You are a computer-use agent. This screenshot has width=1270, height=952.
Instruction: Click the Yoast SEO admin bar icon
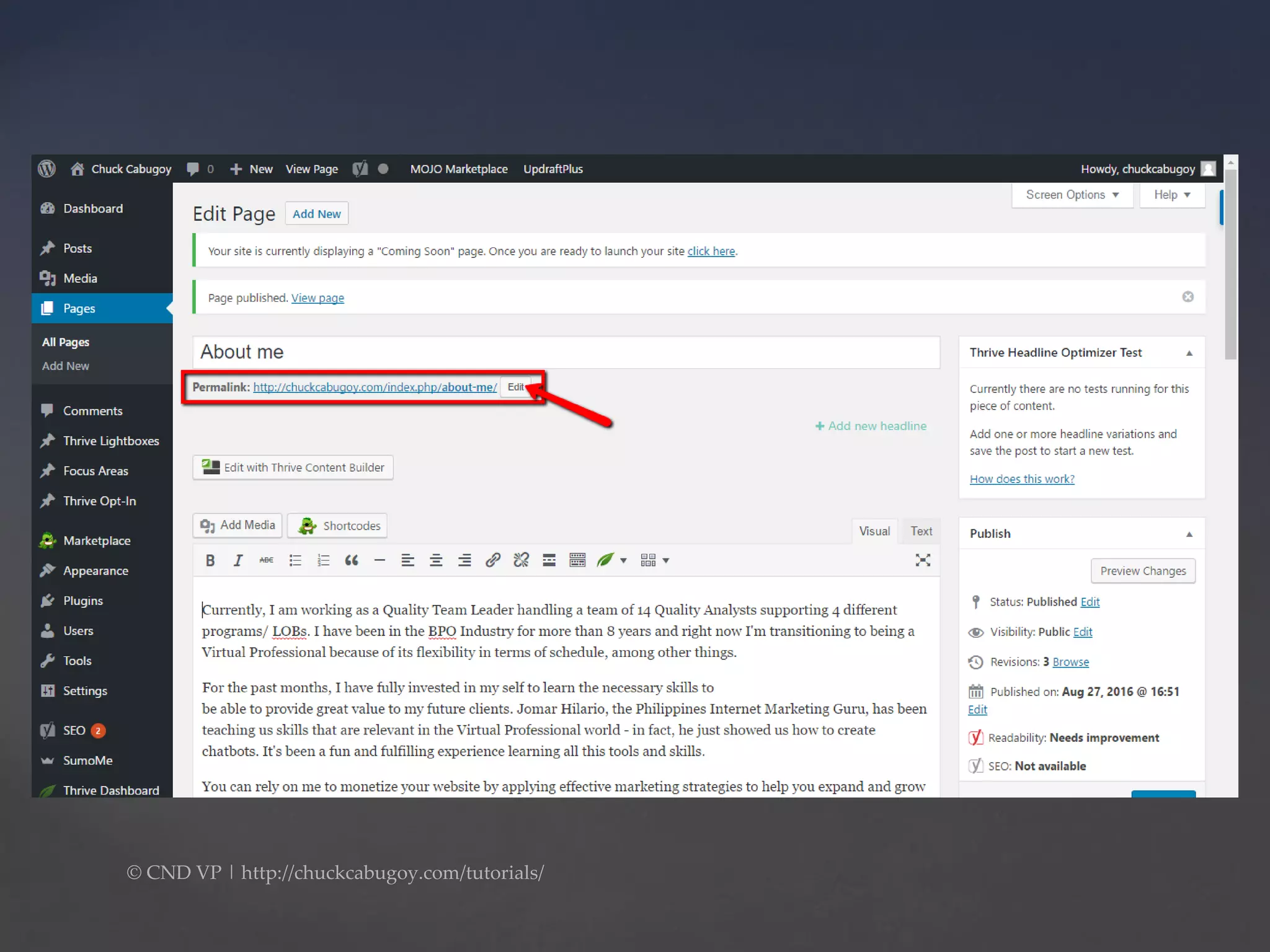pos(360,169)
